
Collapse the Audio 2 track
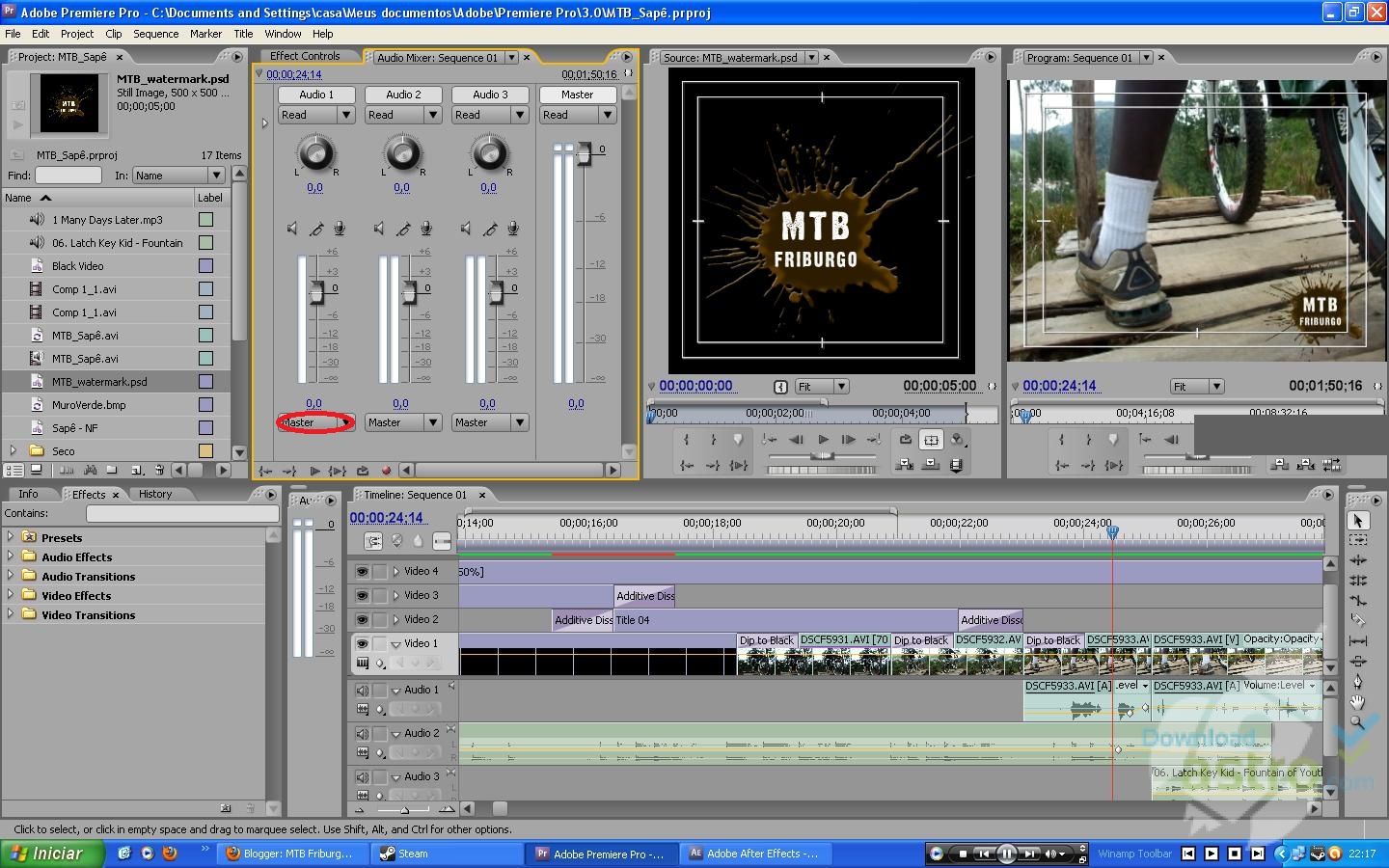pos(395,734)
